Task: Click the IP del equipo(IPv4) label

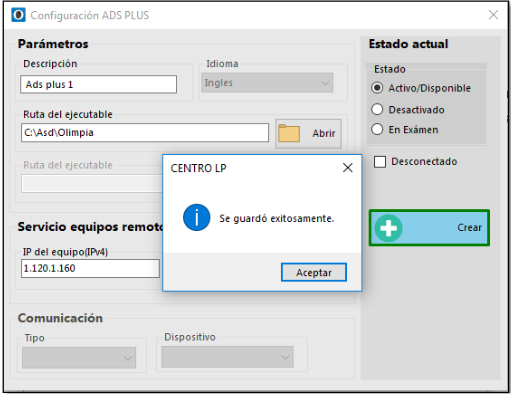Action: pos(65,252)
